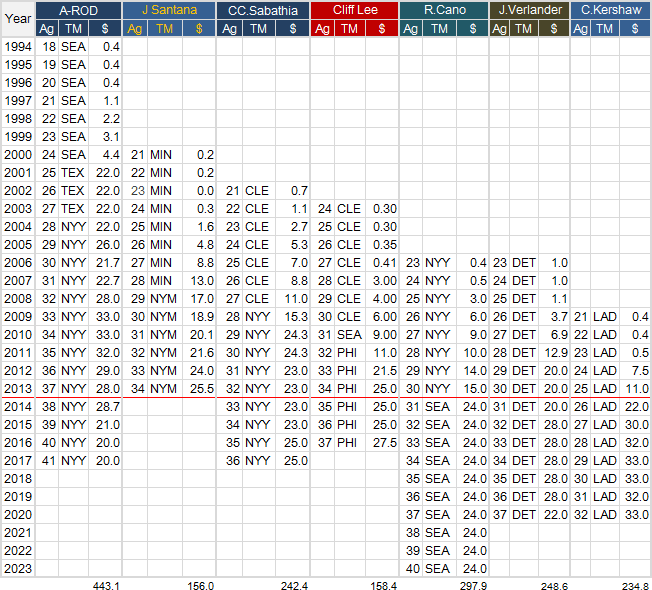Select Cliff Lee's 2006 salary 0.41

[x=382, y=262]
